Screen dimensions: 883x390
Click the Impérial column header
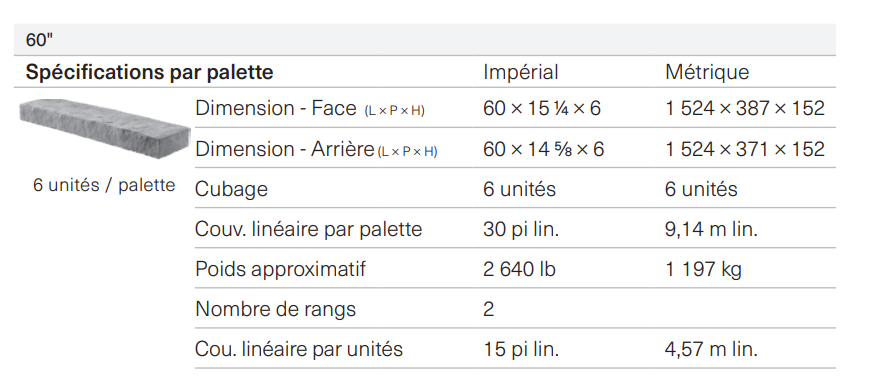coord(520,72)
